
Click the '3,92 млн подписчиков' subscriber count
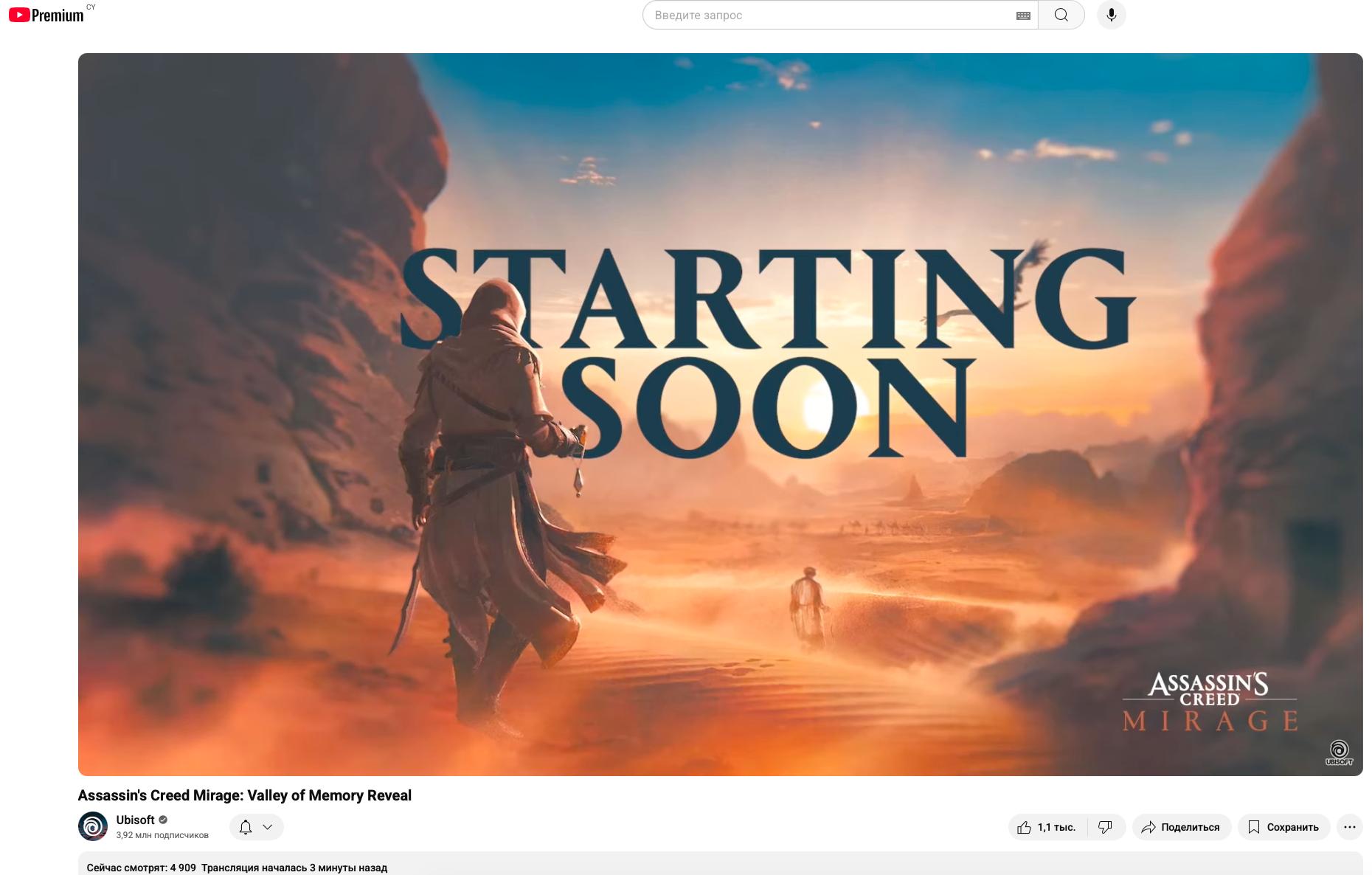(162, 835)
